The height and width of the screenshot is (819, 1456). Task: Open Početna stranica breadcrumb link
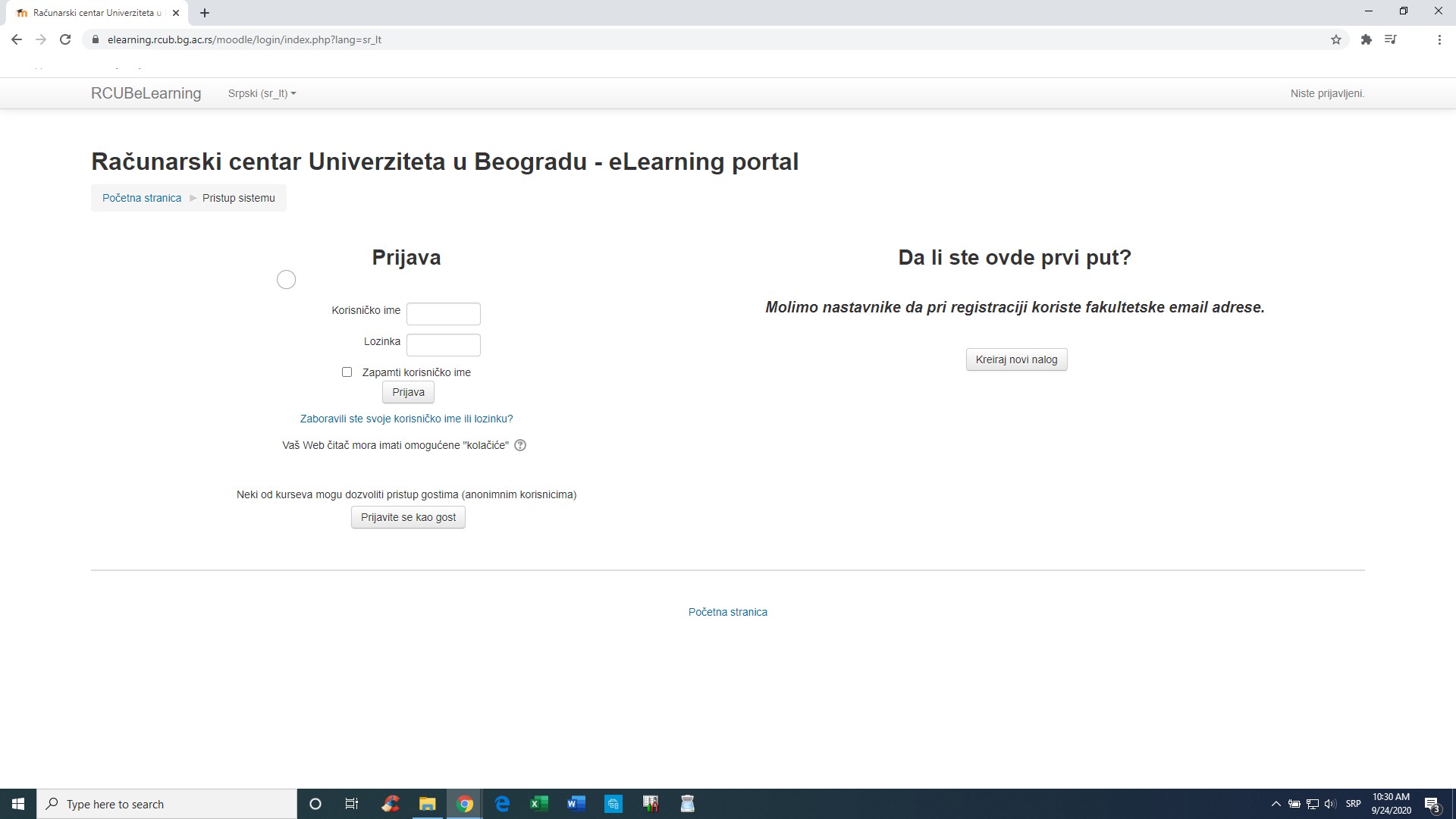(x=142, y=198)
